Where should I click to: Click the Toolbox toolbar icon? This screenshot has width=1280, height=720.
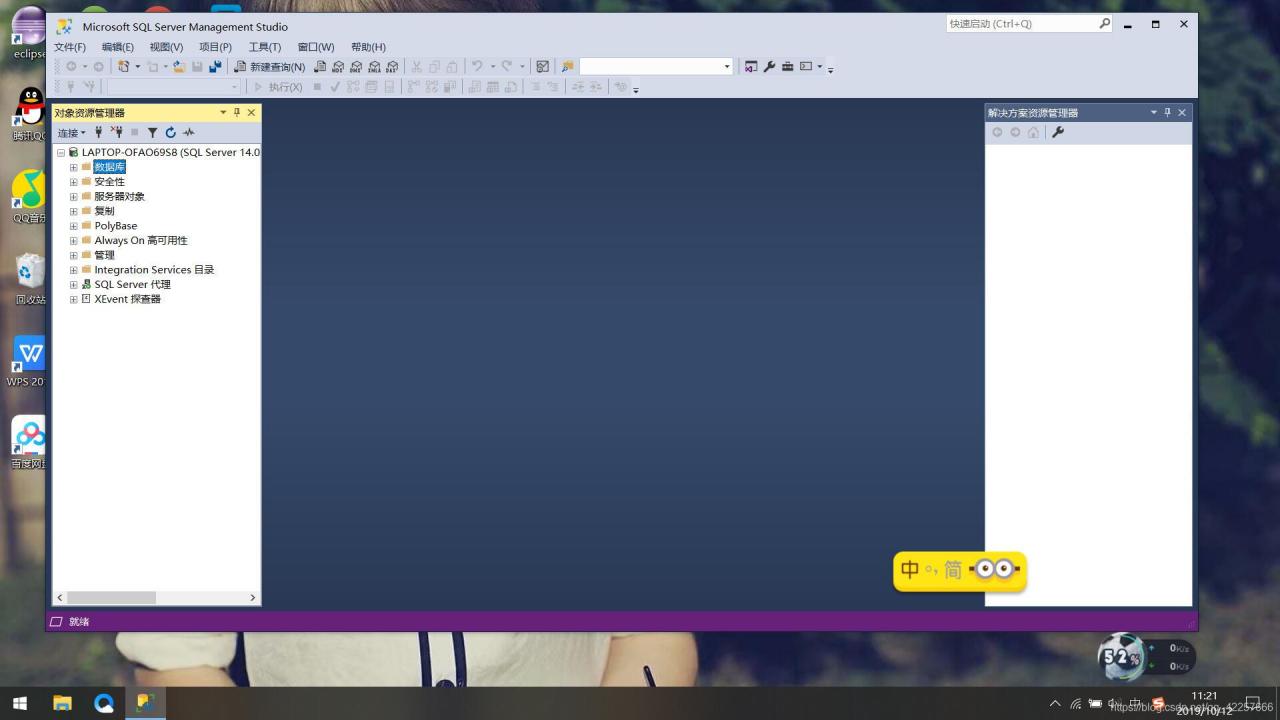(787, 67)
